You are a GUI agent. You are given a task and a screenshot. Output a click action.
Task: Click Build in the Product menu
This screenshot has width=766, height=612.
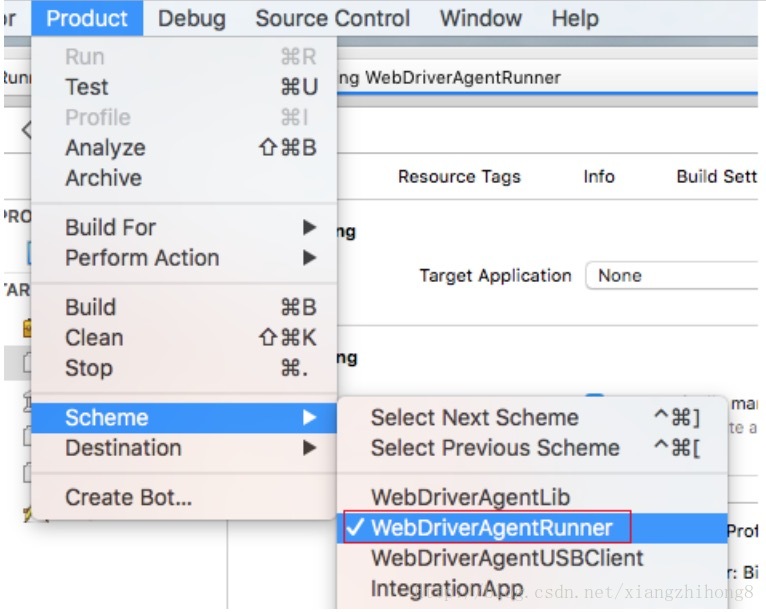90,308
